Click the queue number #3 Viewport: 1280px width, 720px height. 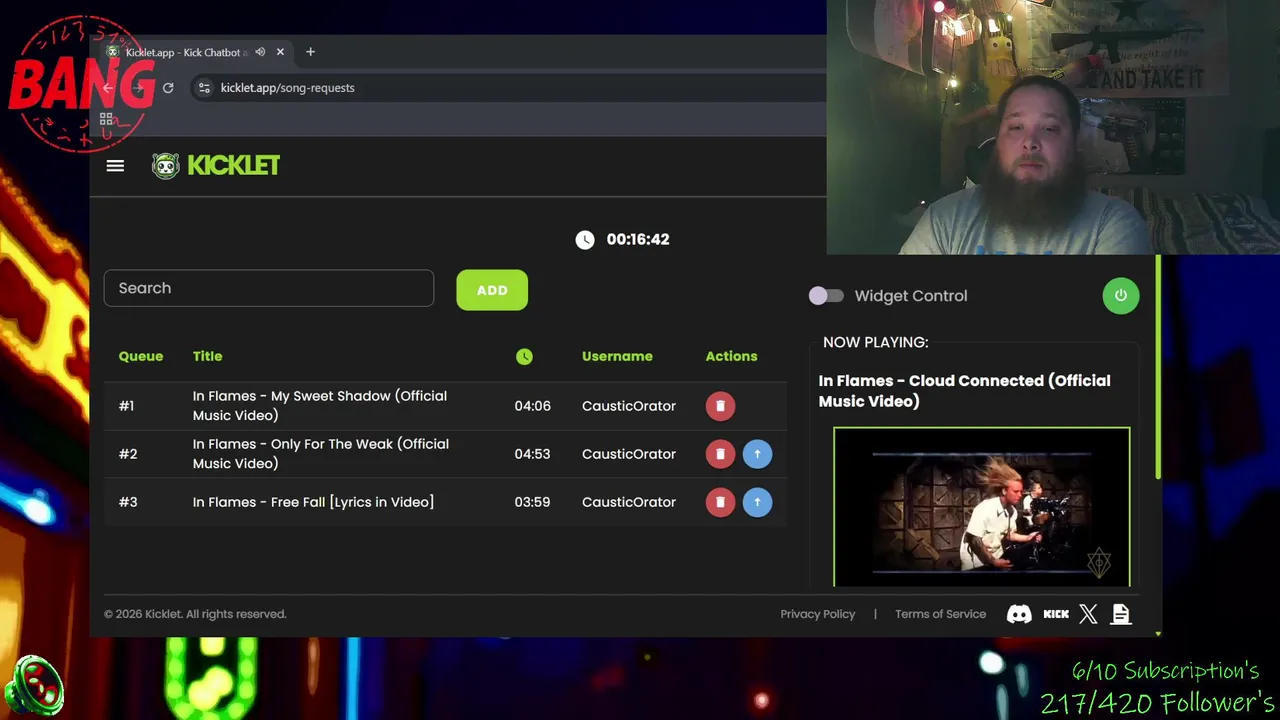[128, 502]
